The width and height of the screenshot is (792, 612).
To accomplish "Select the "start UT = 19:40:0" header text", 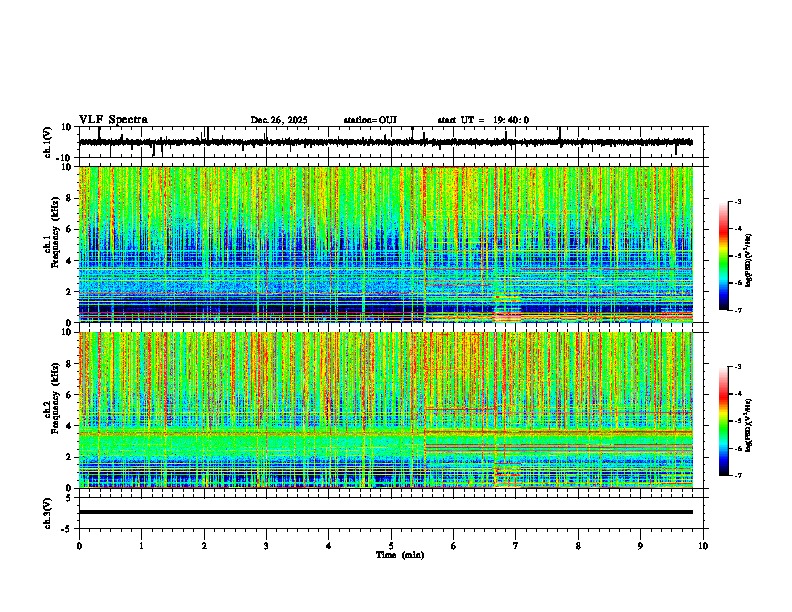I will tap(483, 120).
